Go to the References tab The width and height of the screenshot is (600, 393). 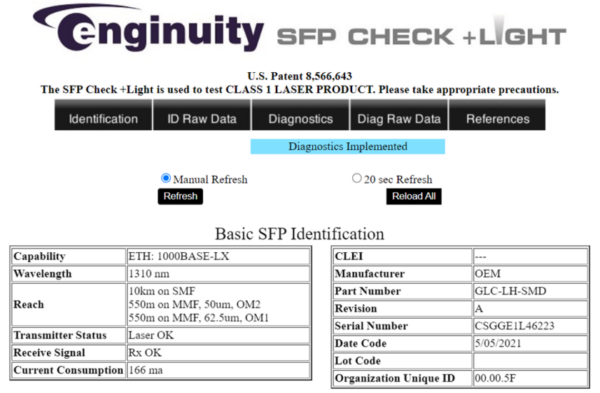click(497, 116)
